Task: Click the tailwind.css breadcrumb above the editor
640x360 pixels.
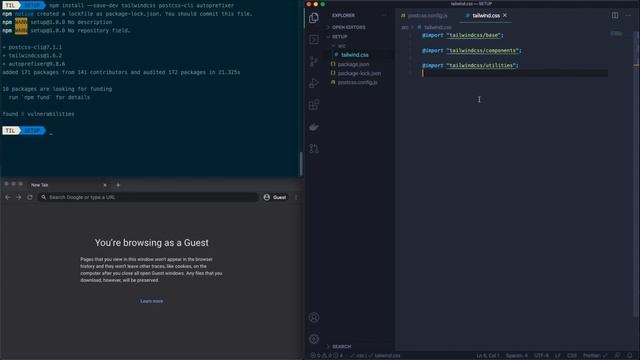Action: (437, 27)
